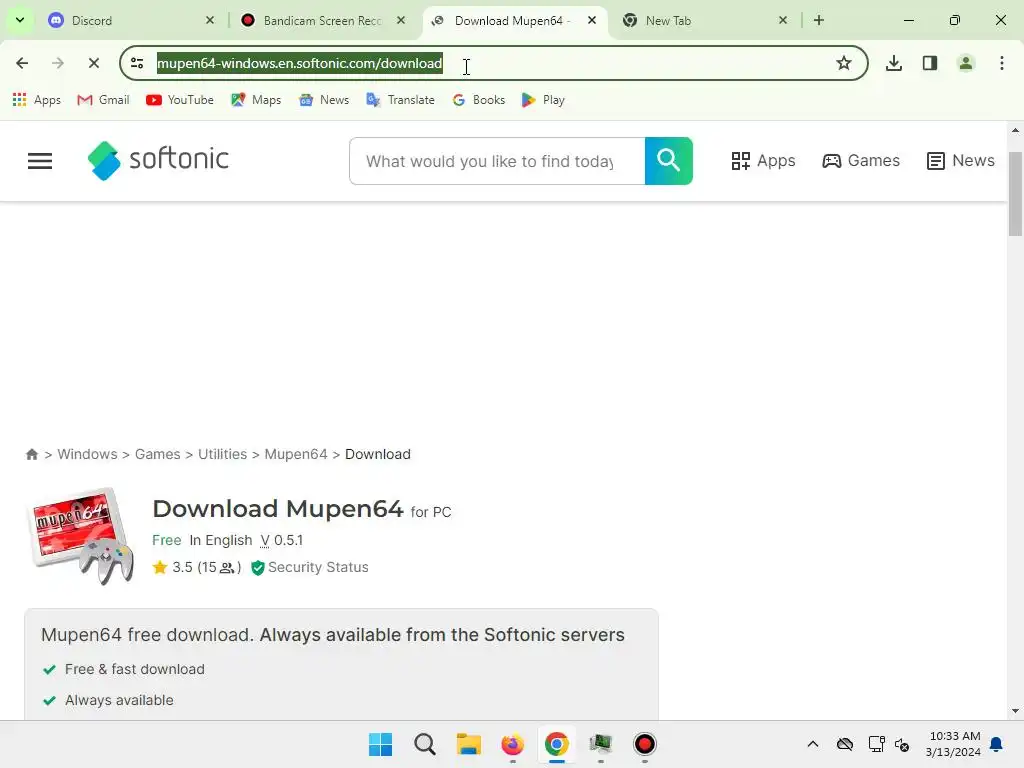Image resolution: width=1024 pixels, height=768 pixels.
Task: Open YouTube bookmark
Action: (180, 100)
